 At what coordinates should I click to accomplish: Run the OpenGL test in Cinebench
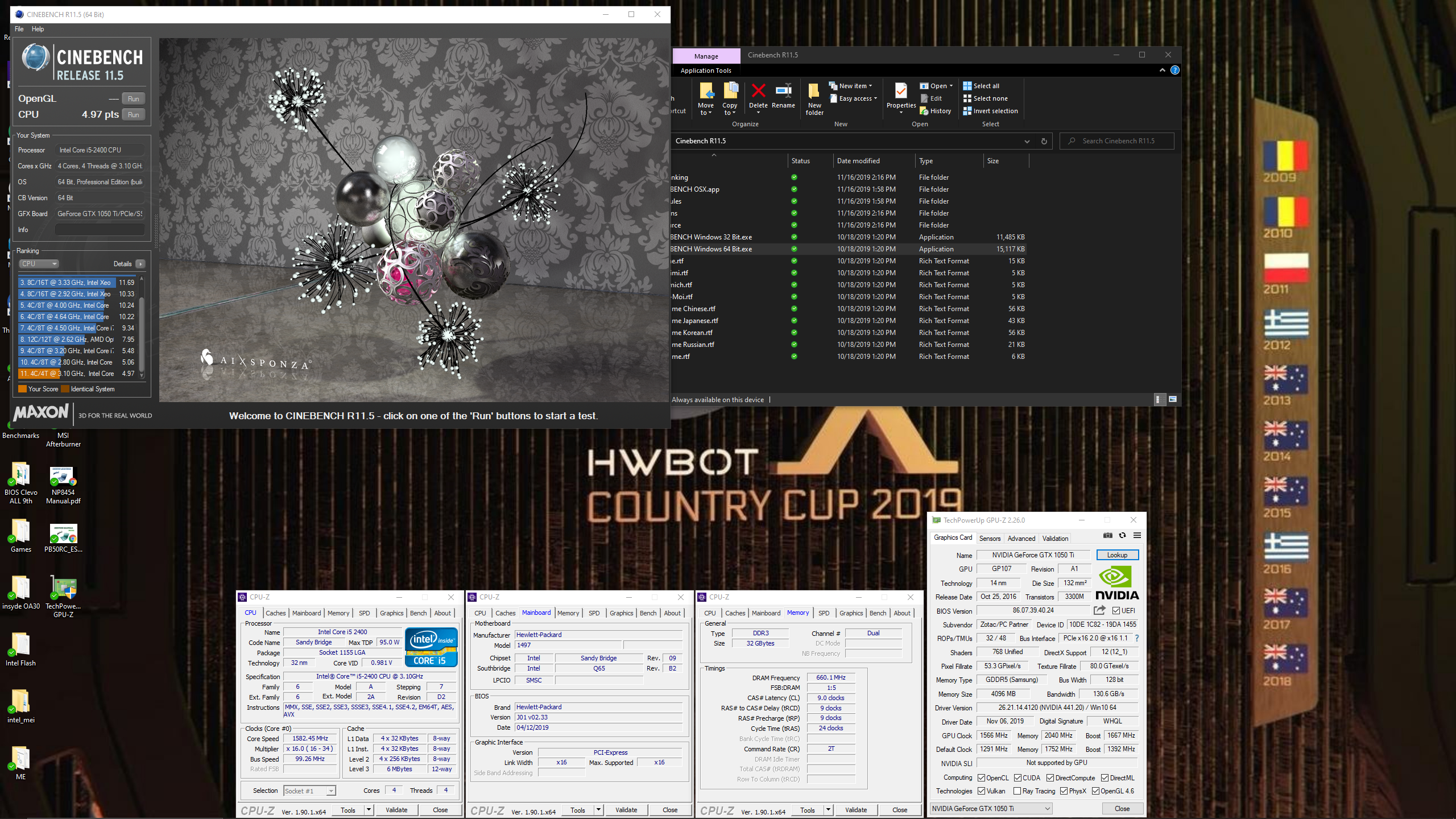[134, 98]
